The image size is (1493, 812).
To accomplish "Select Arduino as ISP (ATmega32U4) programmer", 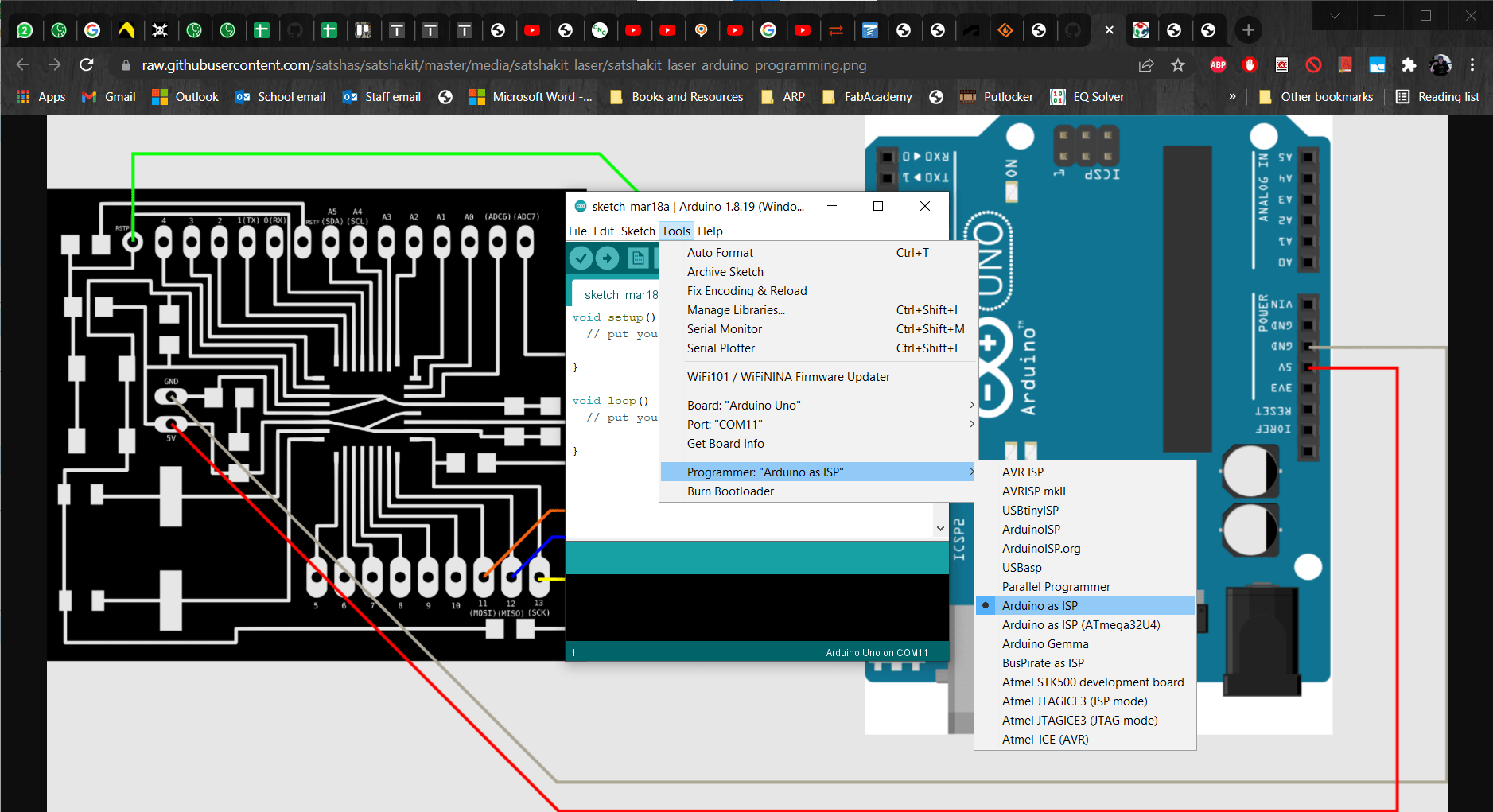I will (1085, 624).
